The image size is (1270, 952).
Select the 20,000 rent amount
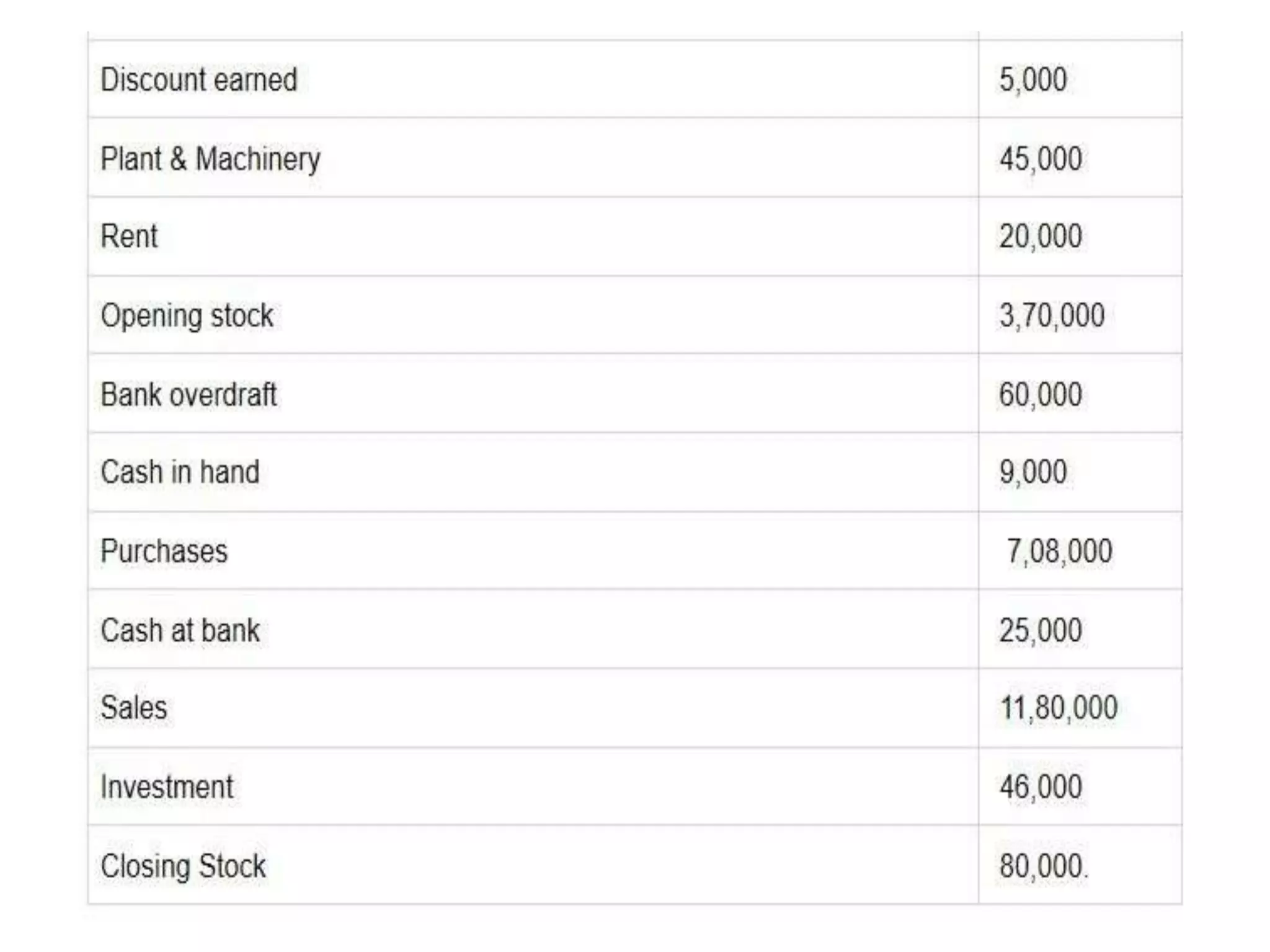click(x=1040, y=236)
